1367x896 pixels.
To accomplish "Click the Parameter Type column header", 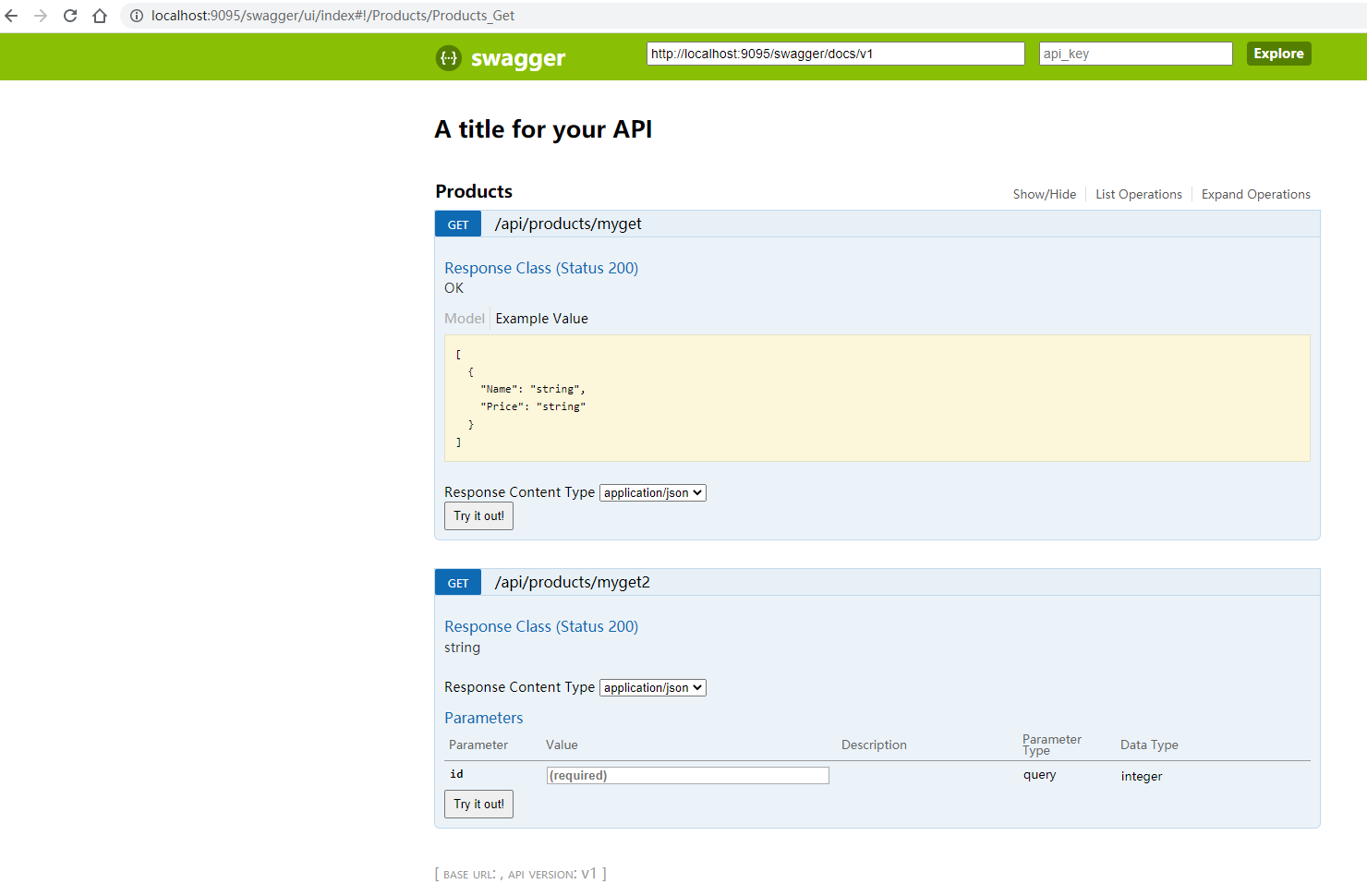I will pyautogui.click(x=1052, y=745).
